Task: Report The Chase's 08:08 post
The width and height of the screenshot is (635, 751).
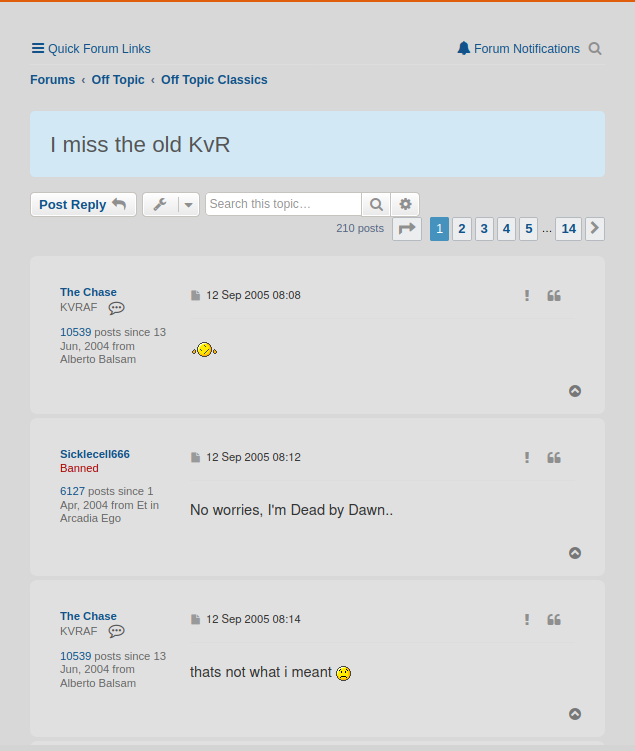Action: [527, 295]
